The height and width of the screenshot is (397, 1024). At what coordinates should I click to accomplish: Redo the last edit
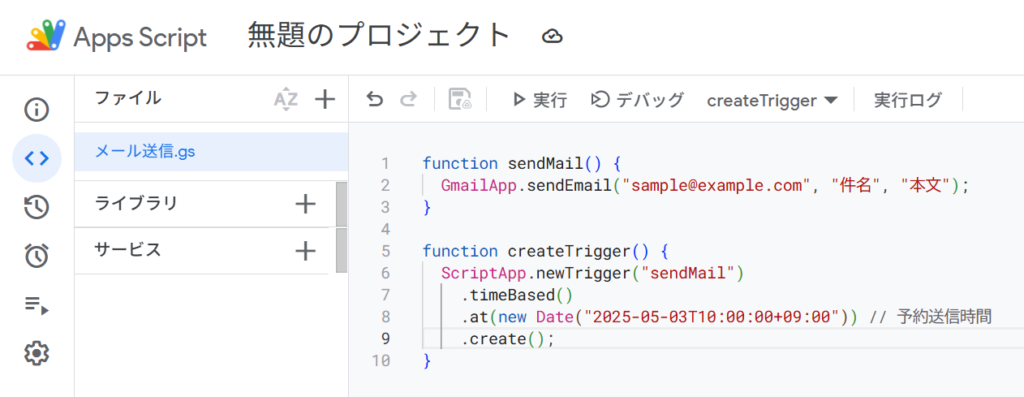(408, 100)
